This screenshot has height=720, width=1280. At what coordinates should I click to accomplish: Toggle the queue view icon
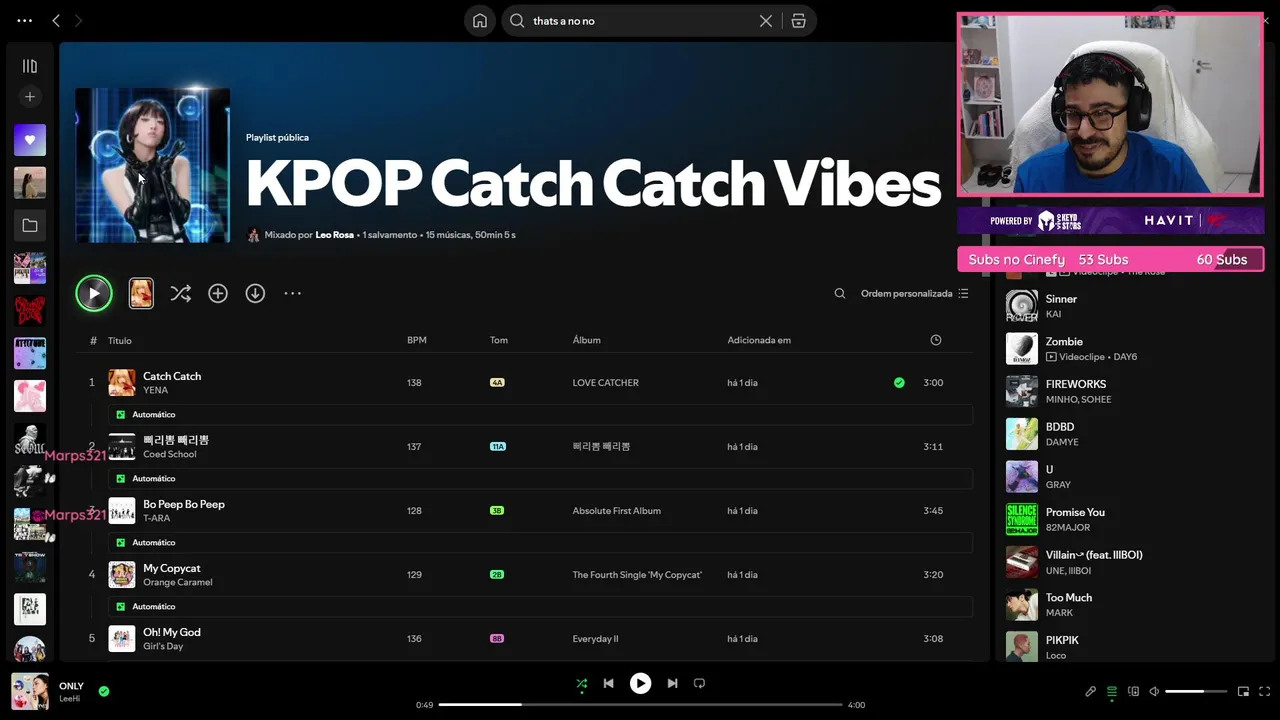coord(1112,691)
